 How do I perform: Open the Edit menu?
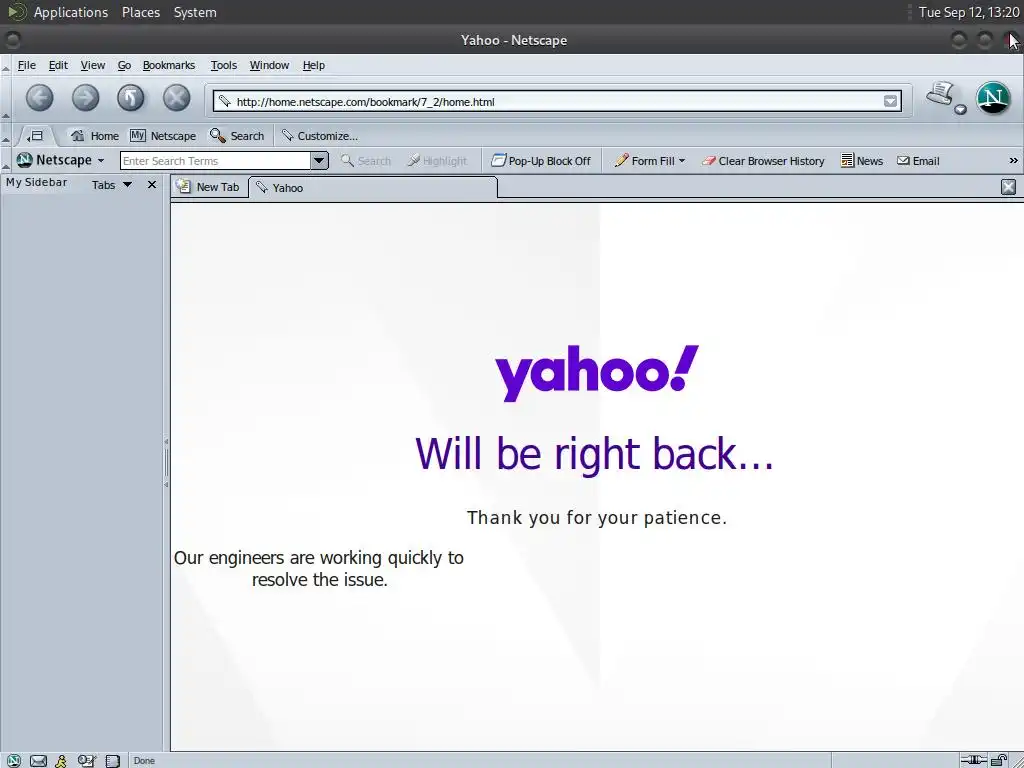(x=58, y=65)
